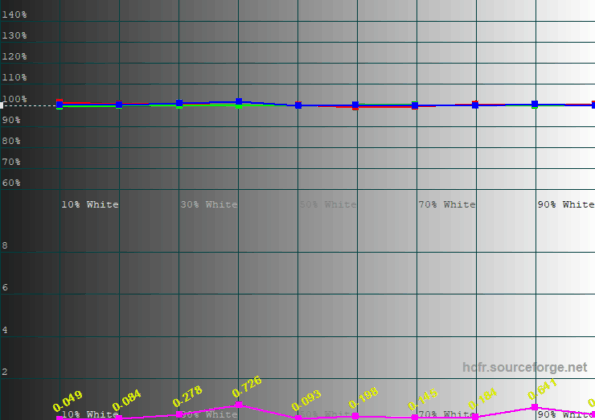
Task: Click the magenta delta E point labeled 0.641
Action: point(535,407)
